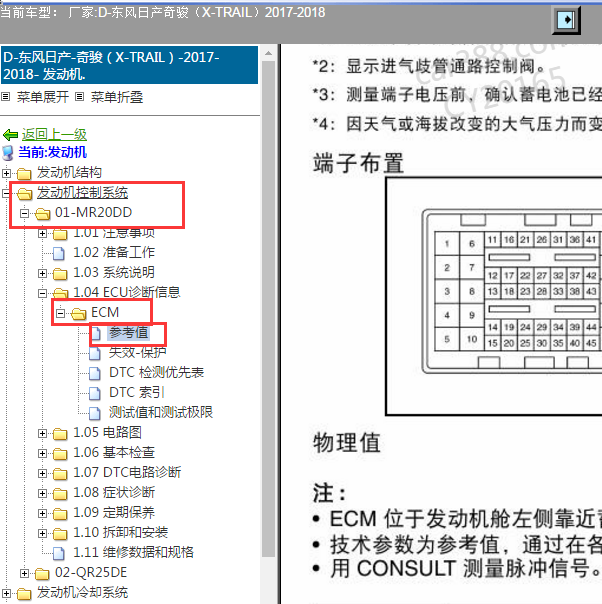Image resolution: width=602 pixels, height=604 pixels.
Task: Open 1.06 基本检查 item
Action: pyautogui.click(x=114, y=453)
